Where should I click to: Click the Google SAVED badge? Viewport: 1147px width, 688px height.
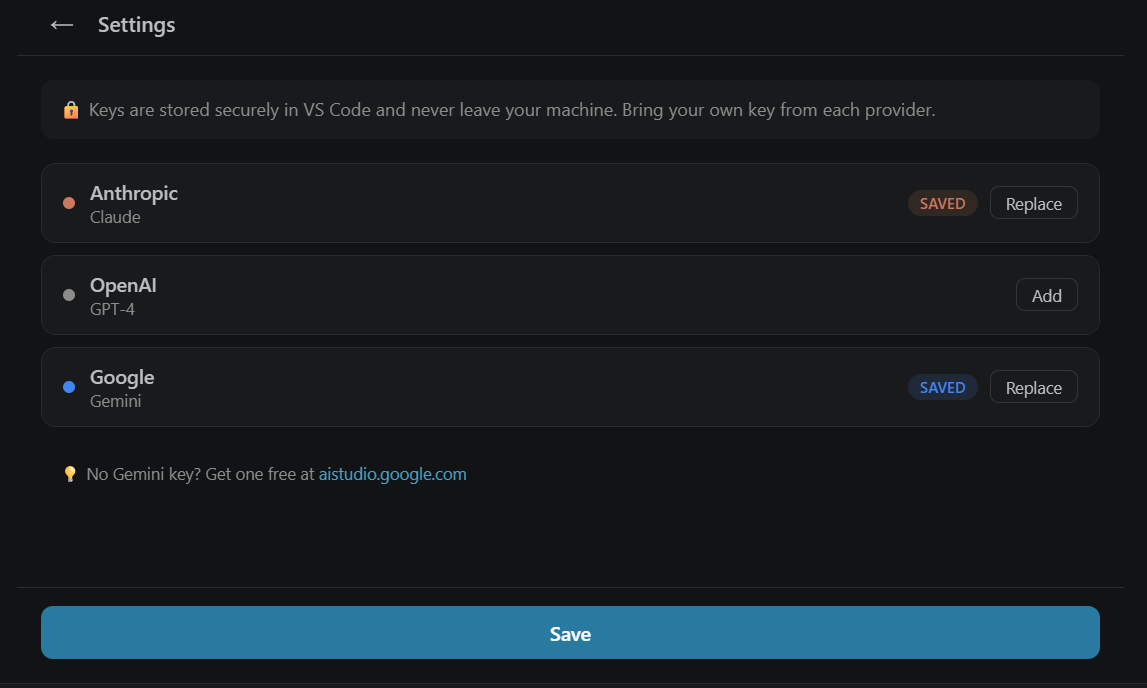point(942,388)
